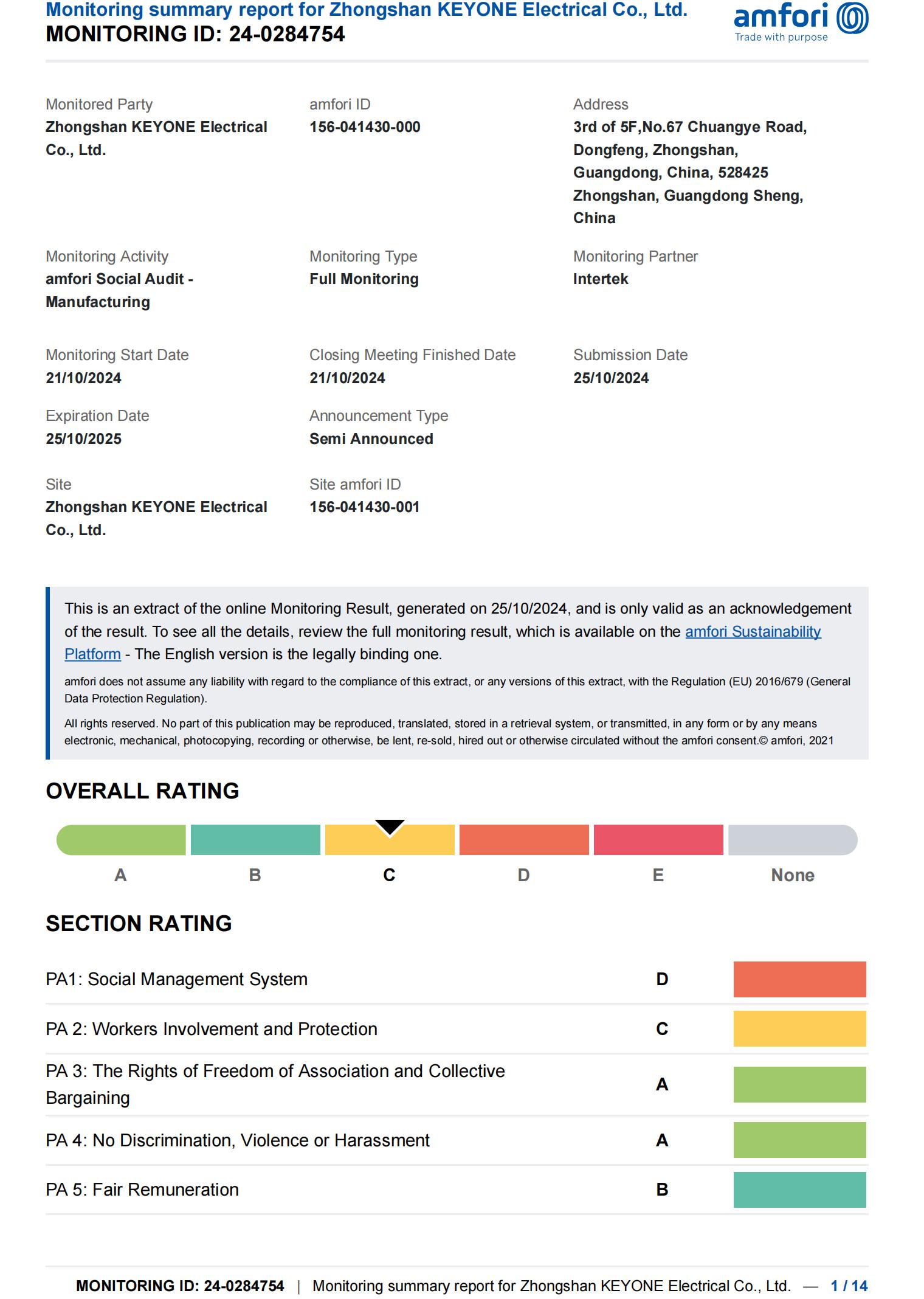This screenshot has height=1299, width=924.
Task: Select the red E overall rating segment
Action: tap(658, 840)
